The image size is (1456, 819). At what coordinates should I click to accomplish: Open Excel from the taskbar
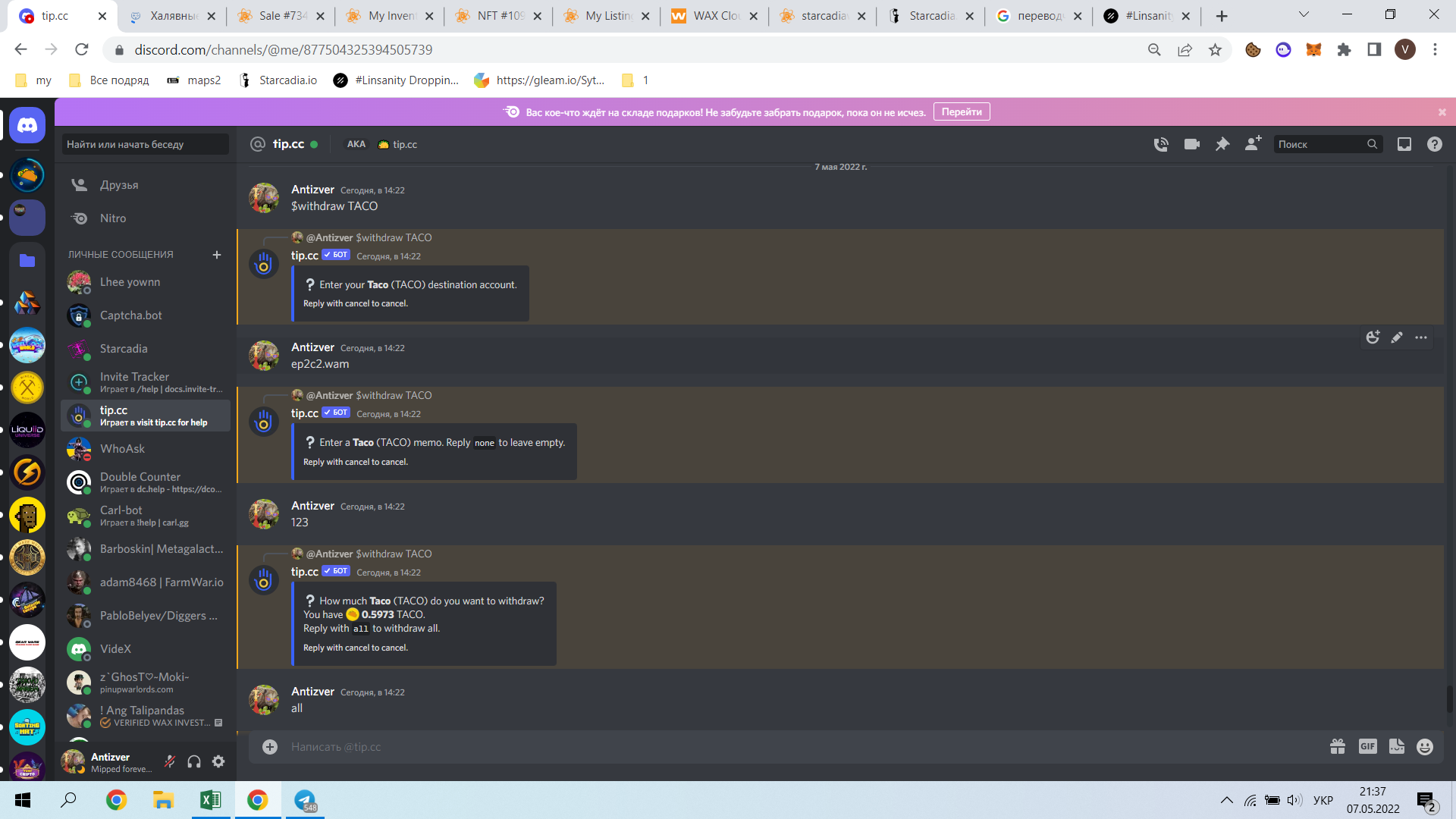[x=211, y=800]
